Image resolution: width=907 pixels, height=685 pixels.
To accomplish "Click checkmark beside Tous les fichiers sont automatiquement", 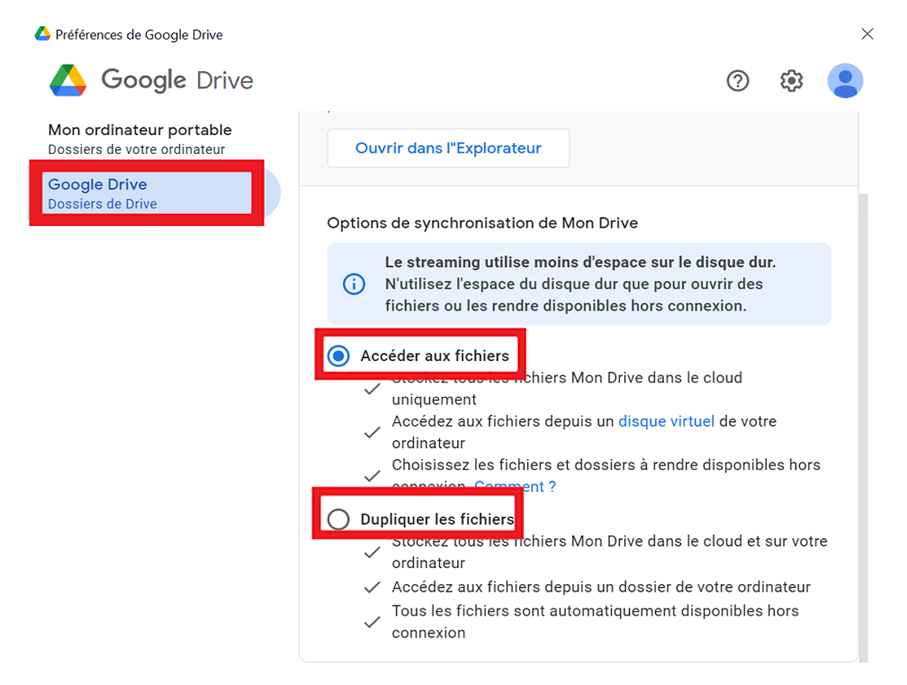I will pos(372,623).
